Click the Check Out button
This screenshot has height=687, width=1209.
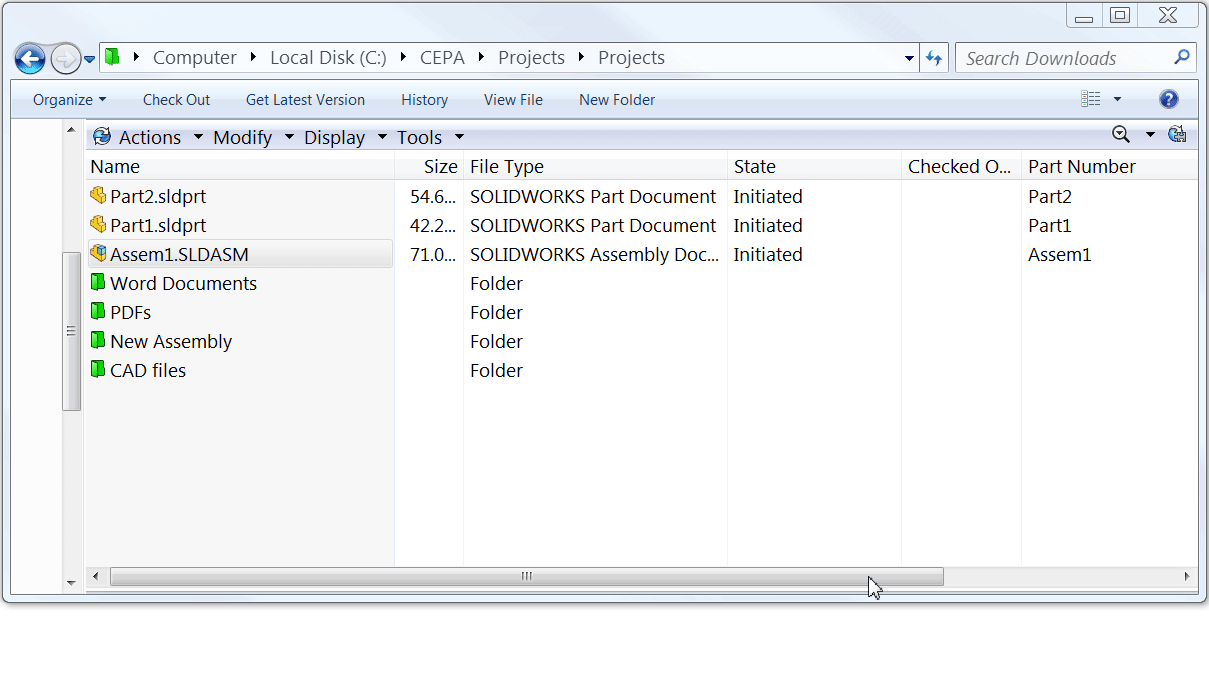176,100
